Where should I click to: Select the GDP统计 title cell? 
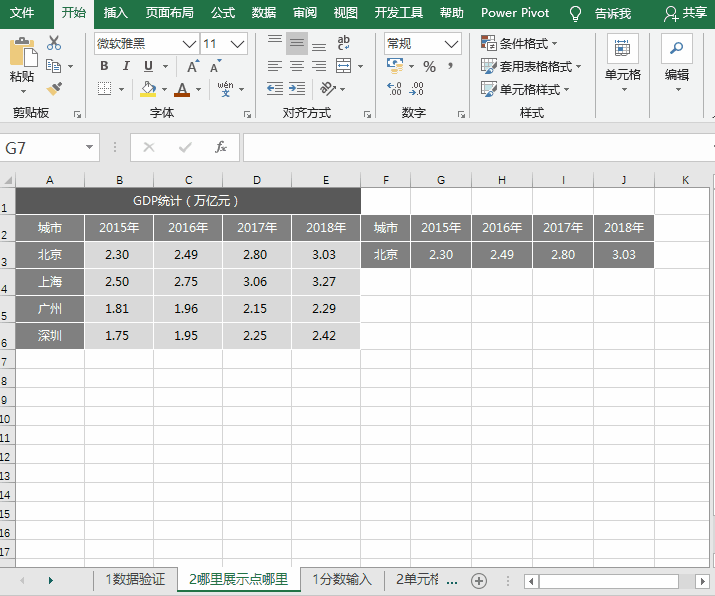(x=188, y=201)
